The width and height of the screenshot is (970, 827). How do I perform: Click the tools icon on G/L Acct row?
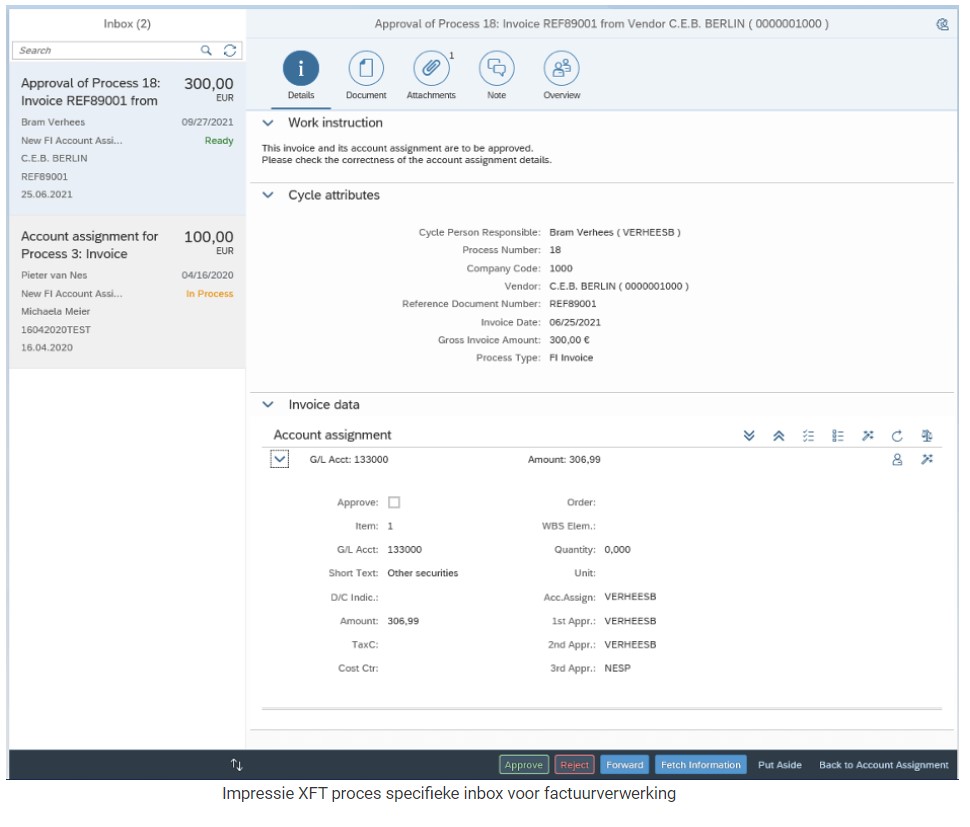pyautogui.click(x=927, y=460)
